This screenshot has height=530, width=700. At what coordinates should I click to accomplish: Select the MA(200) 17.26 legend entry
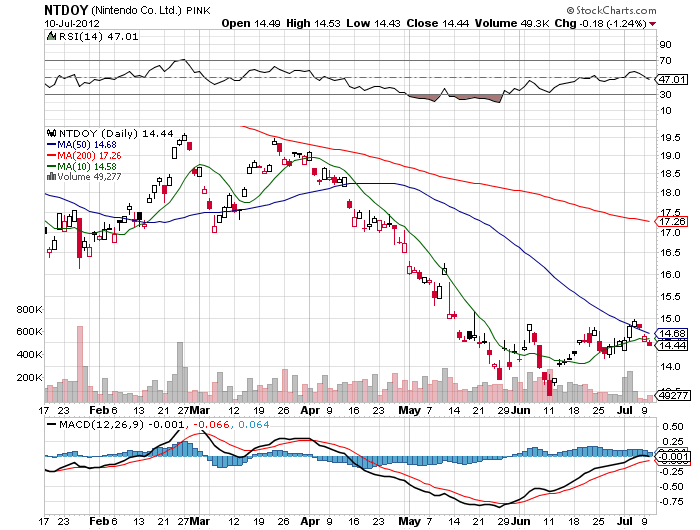click(84, 155)
